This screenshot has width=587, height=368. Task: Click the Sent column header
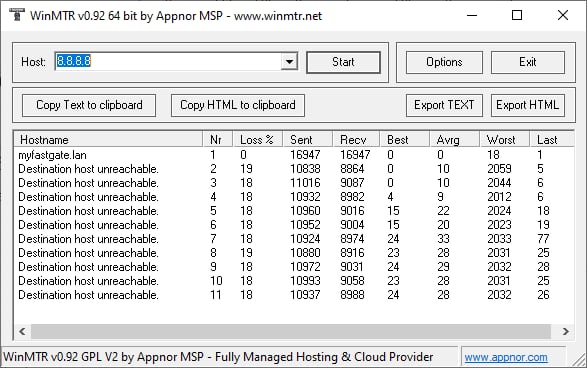click(307, 140)
